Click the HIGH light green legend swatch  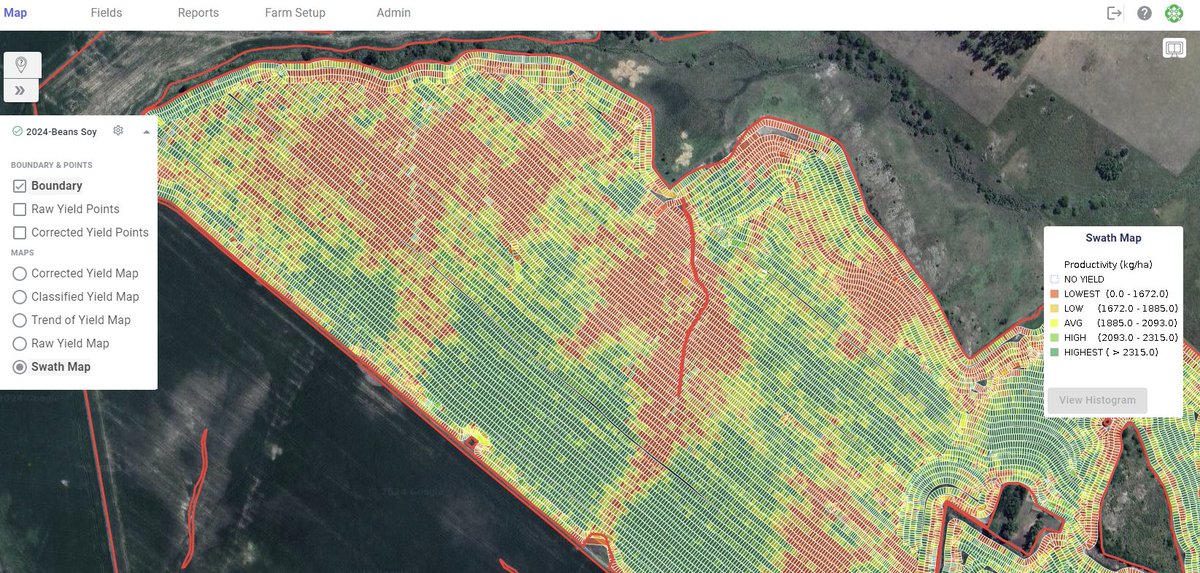pyautogui.click(x=1054, y=338)
